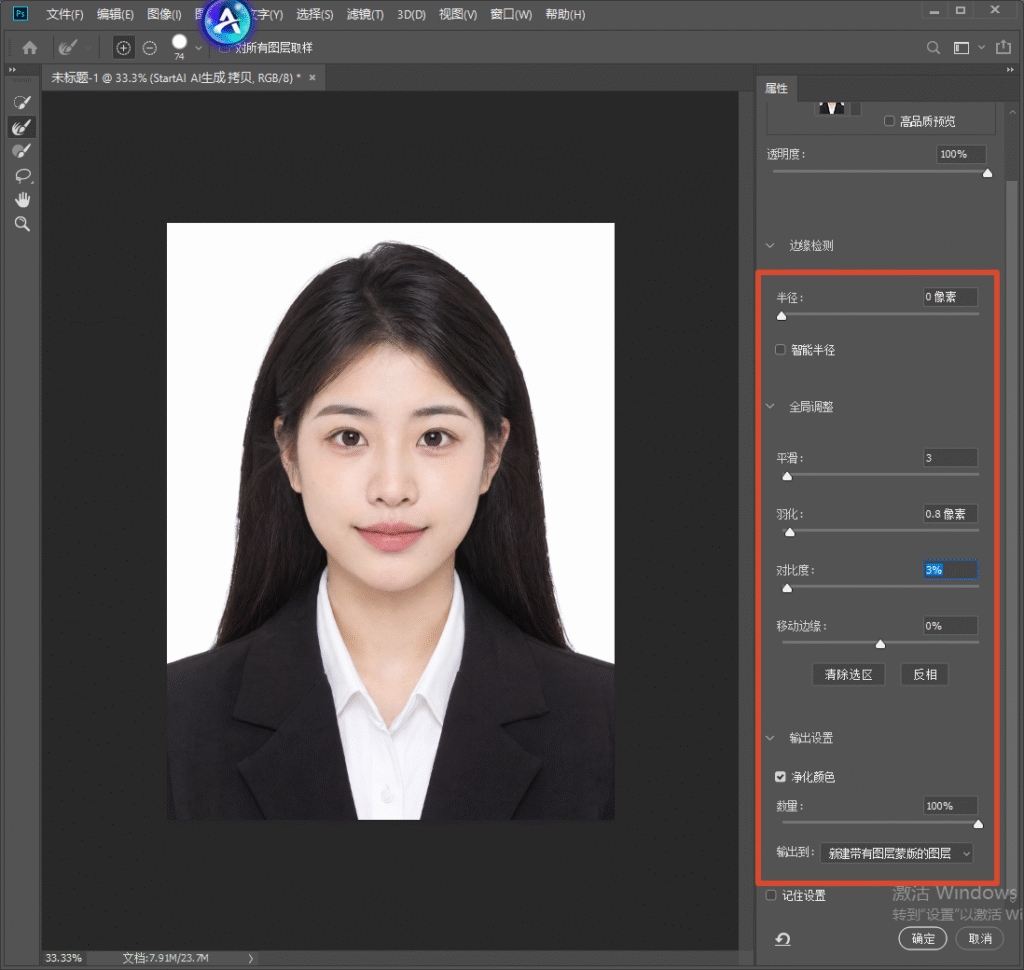Click the 透明度 slider handle
Image resolution: width=1024 pixels, height=970 pixels.
pos(987,173)
